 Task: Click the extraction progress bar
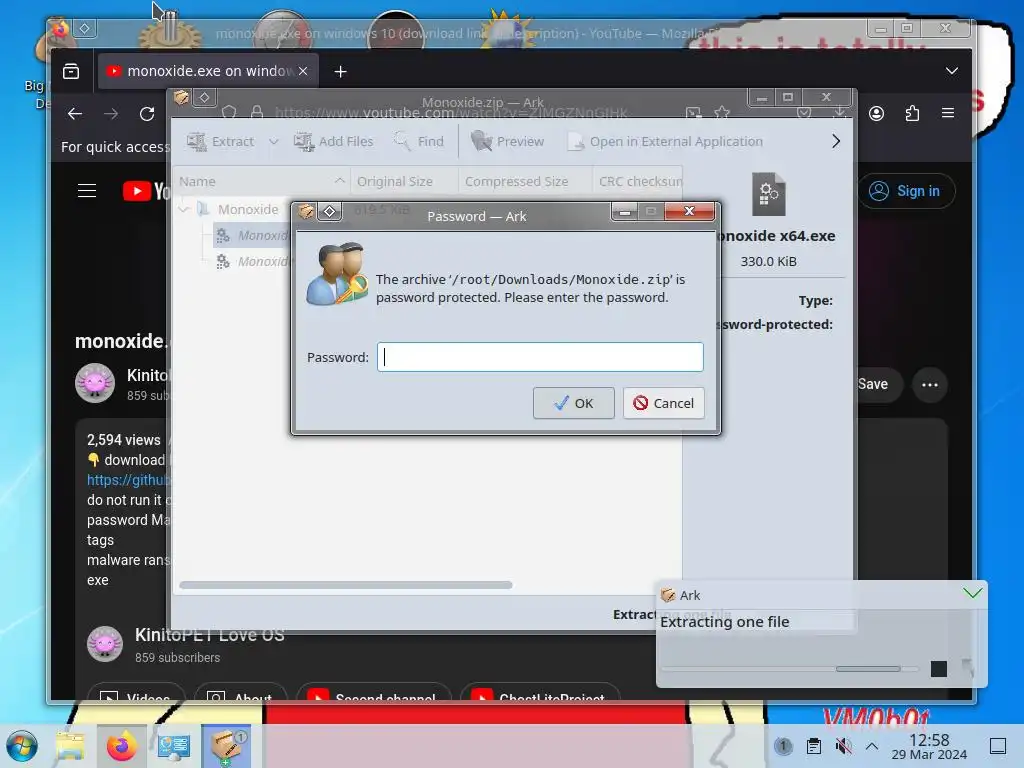click(790, 669)
